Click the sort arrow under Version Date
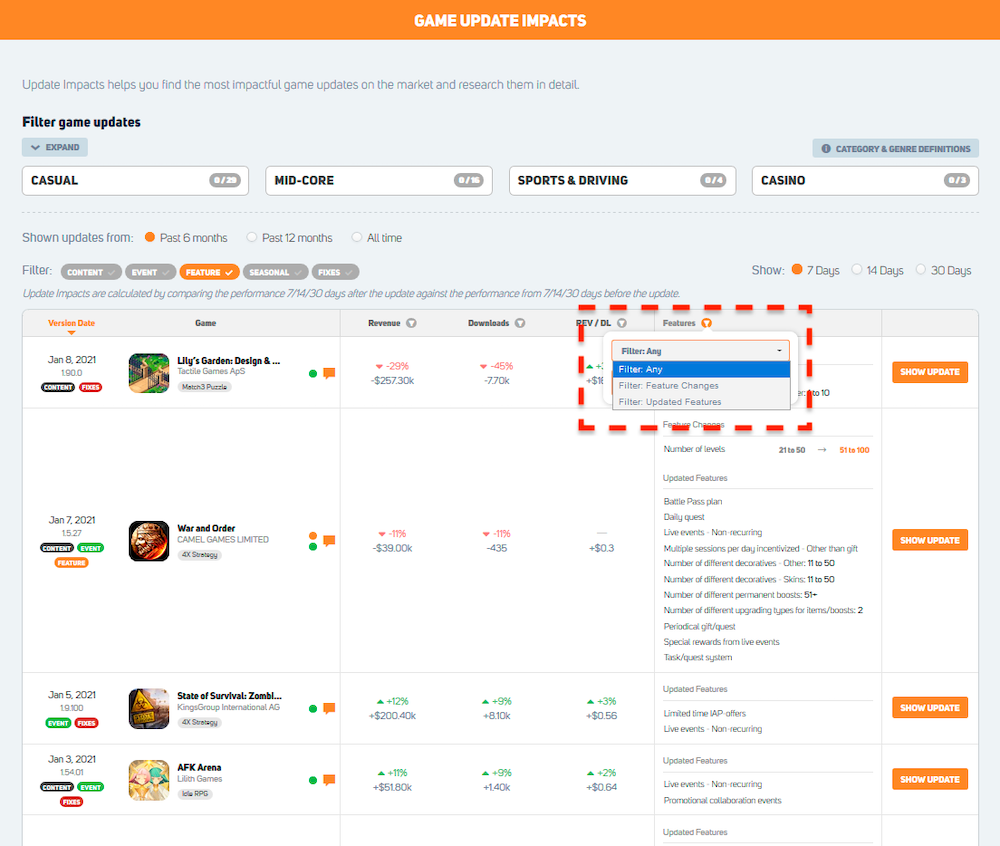Screen dimensions: 1000x846 tap(71, 333)
